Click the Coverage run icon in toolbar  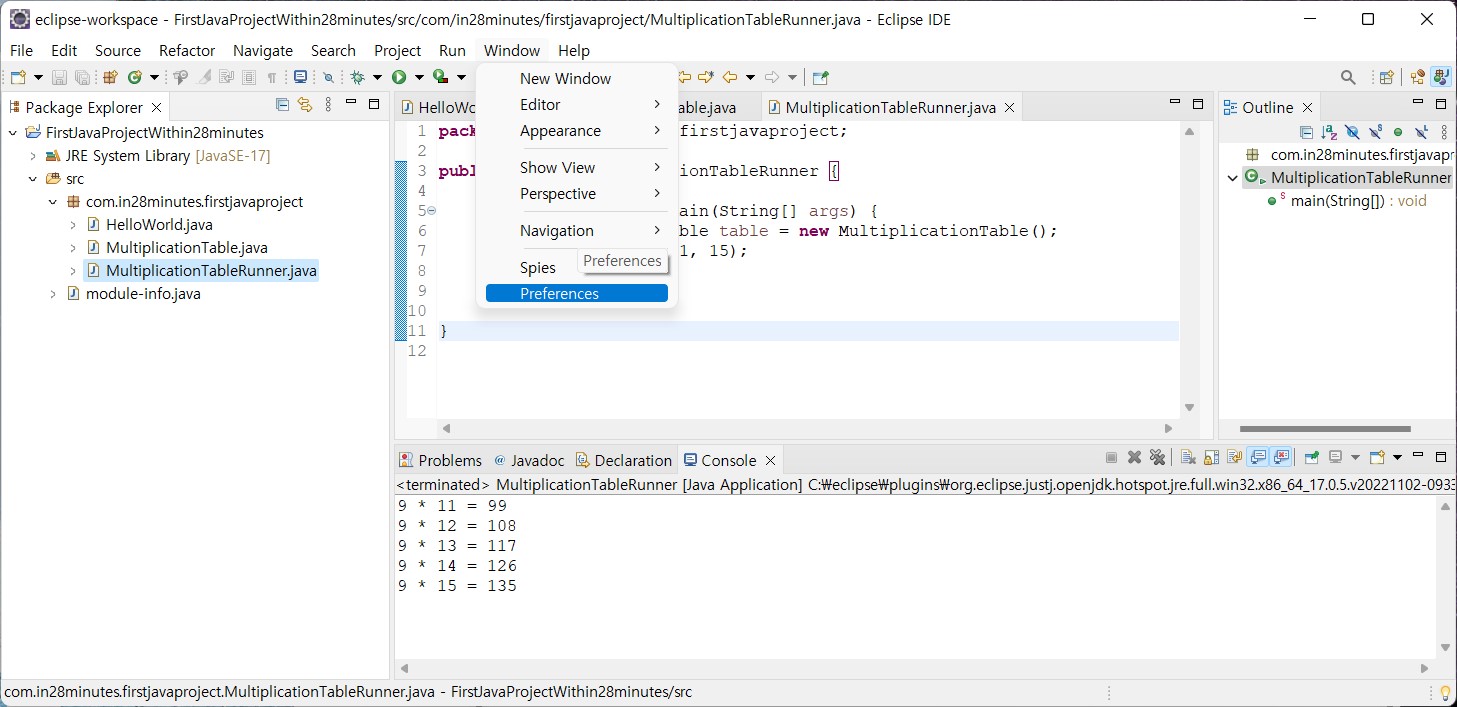439,77
